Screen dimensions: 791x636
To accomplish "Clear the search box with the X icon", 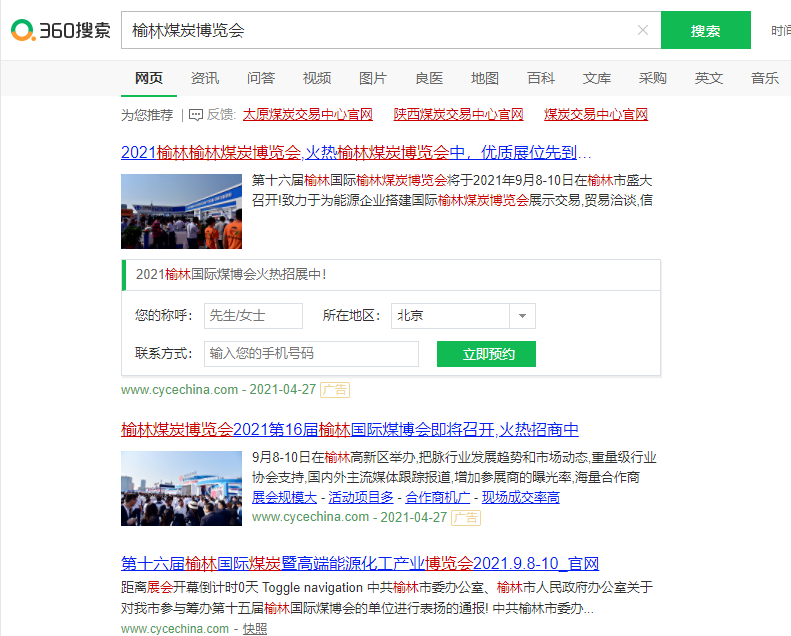I will coord(643,30).
